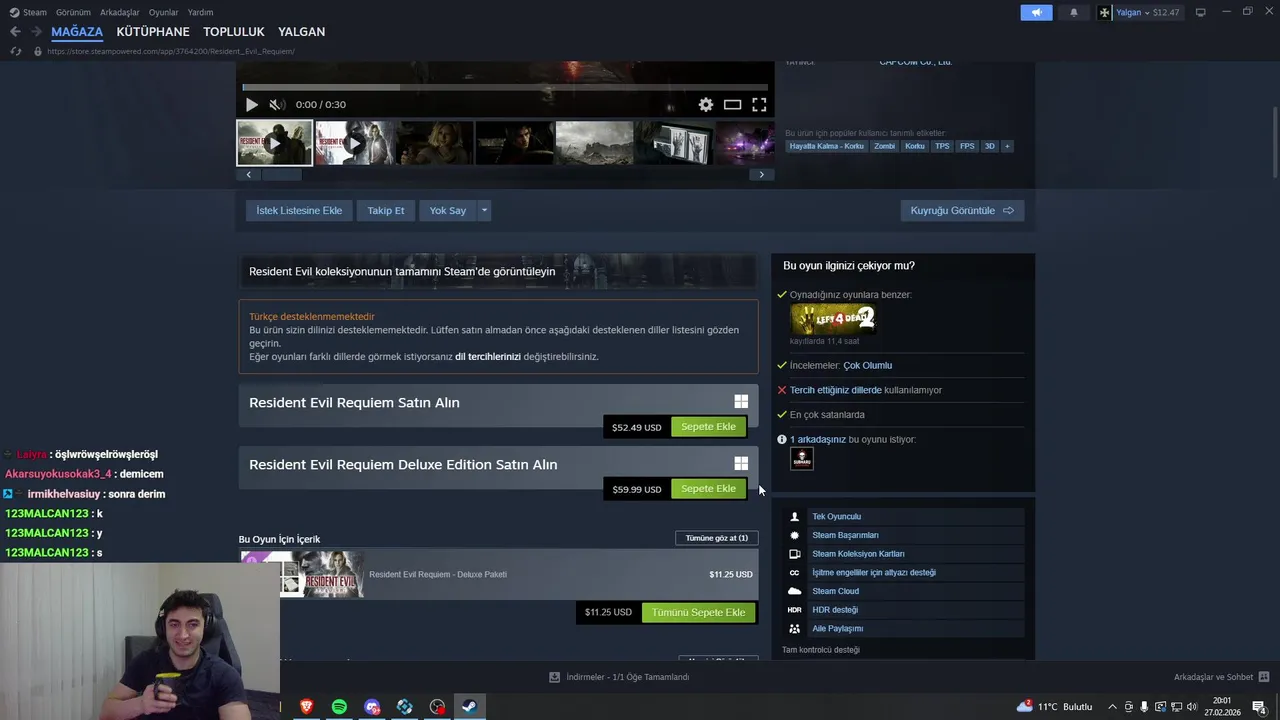Reload the store page

16,51
